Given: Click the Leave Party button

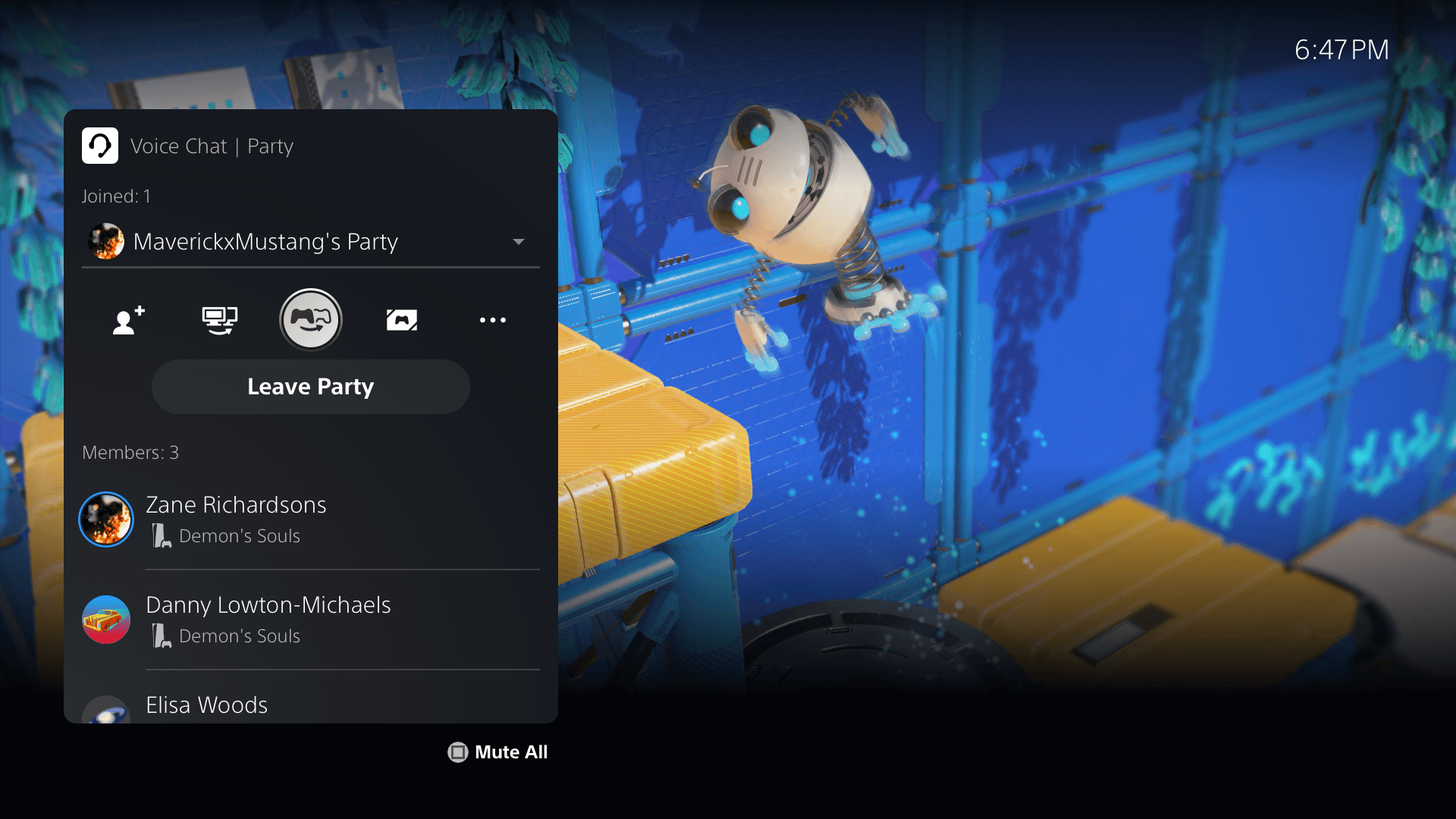Looking at the screenshot, I should coord(311,386).
